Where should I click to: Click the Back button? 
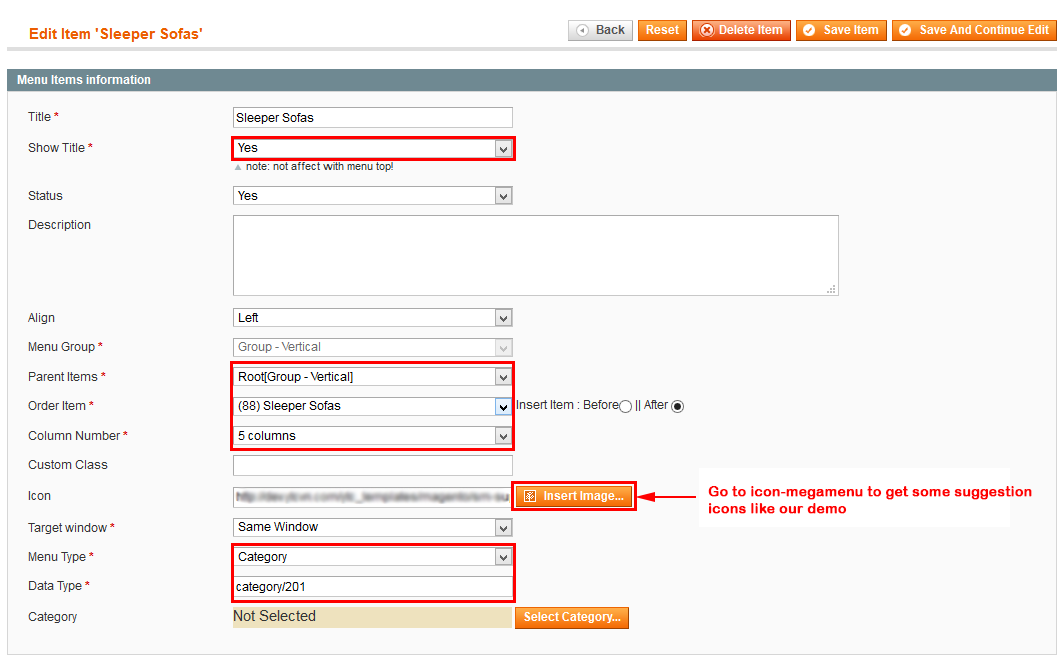(600, 30)
